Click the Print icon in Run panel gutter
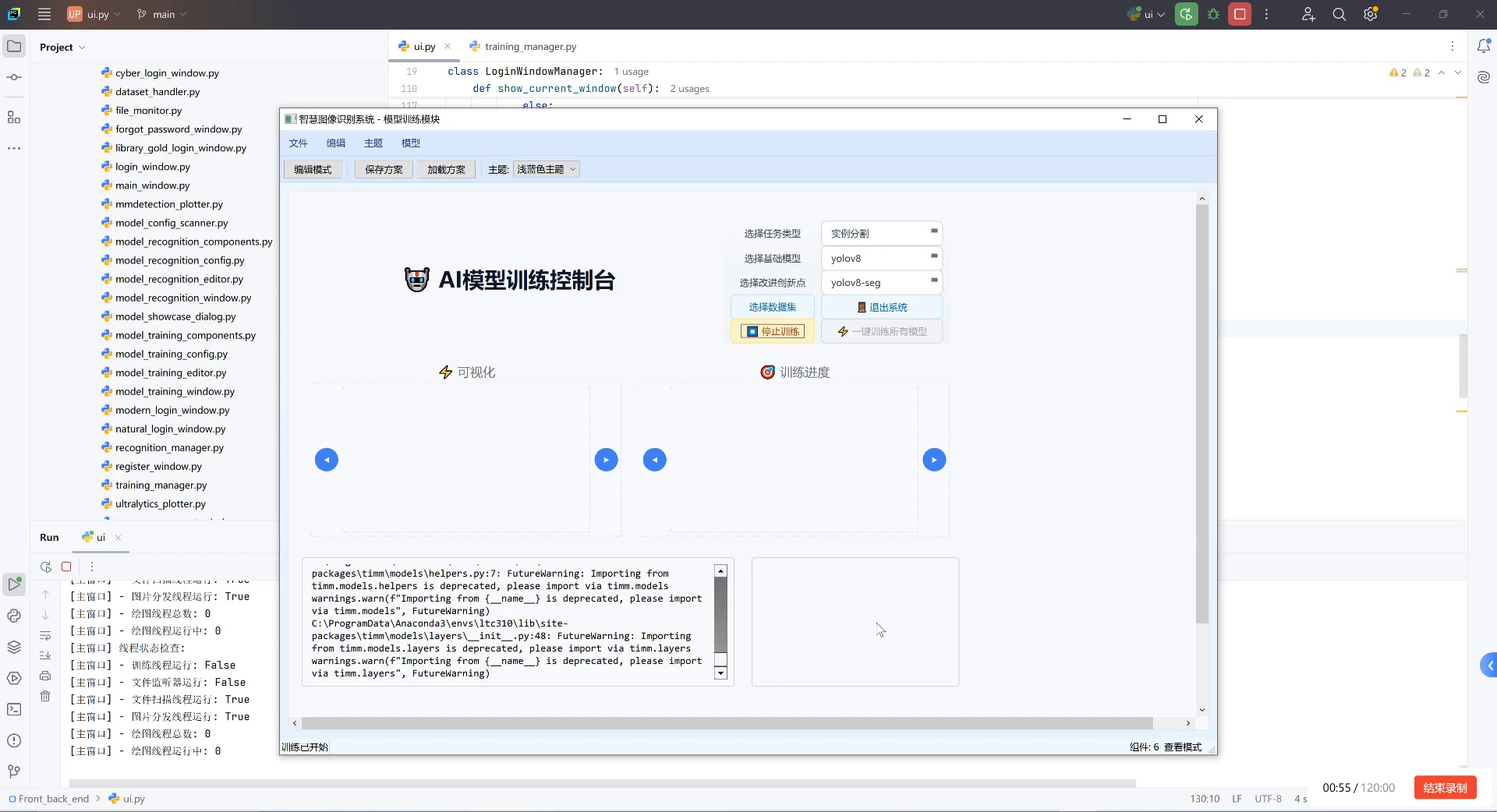The image size is (1497, 812). [45, 676]
